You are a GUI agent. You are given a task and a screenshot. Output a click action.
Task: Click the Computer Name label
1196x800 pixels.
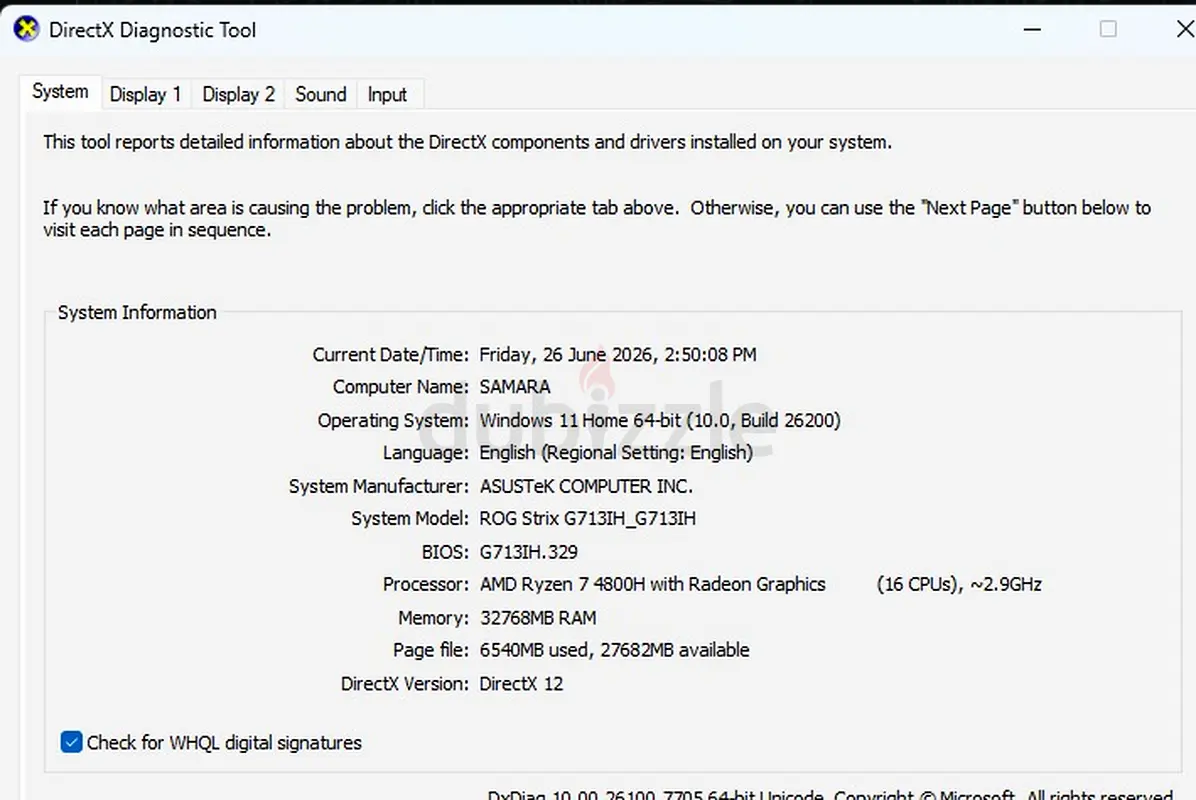coord(400,387)
